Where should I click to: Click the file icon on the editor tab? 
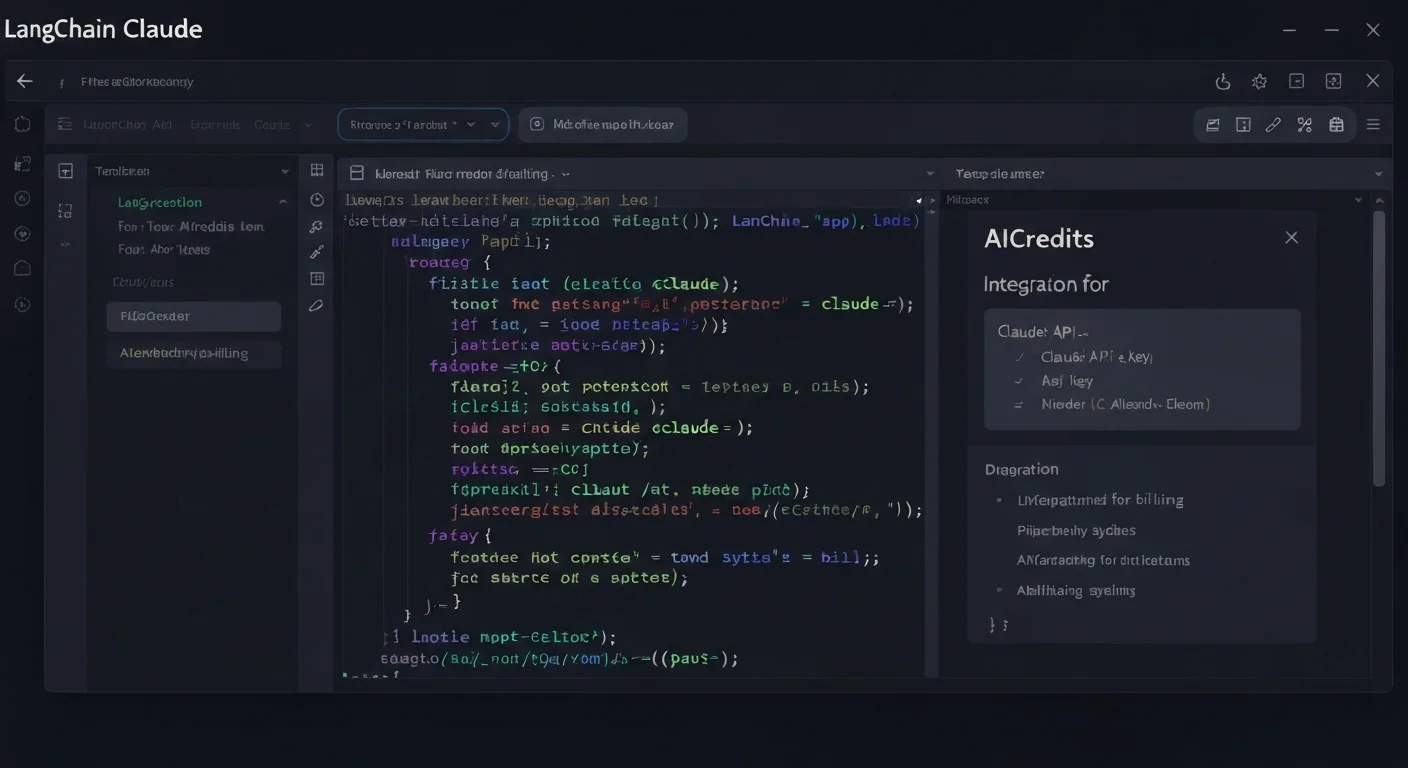pyautogui.click(x=356, y=173)
